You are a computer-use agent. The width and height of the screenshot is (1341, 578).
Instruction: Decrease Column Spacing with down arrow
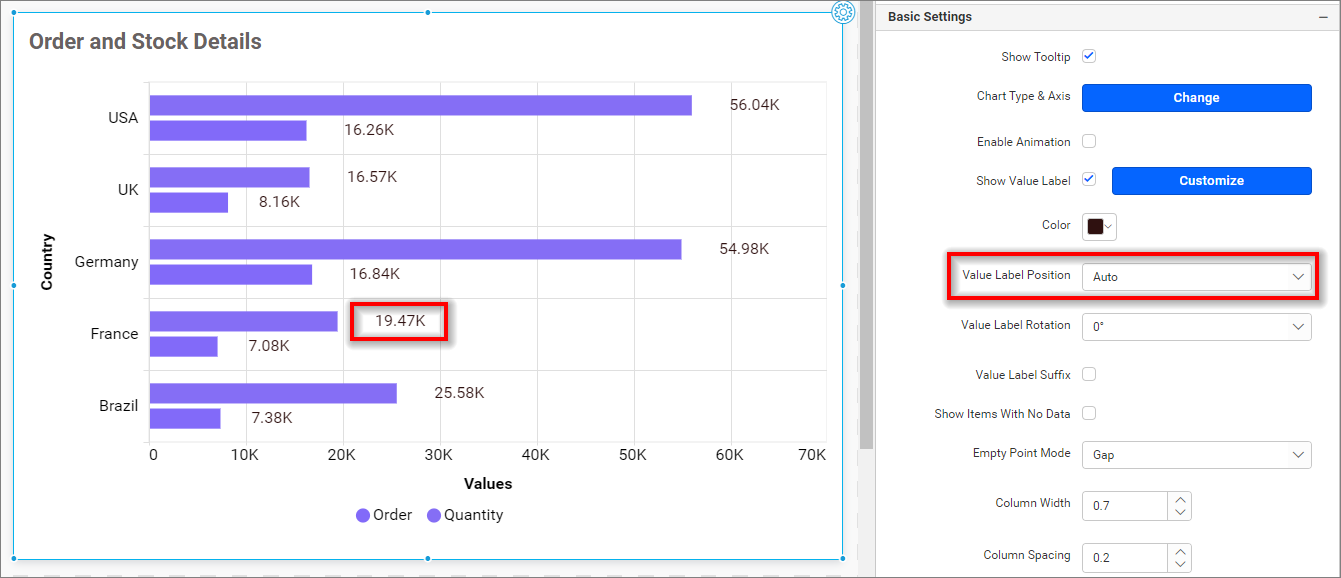(1180, 564)
